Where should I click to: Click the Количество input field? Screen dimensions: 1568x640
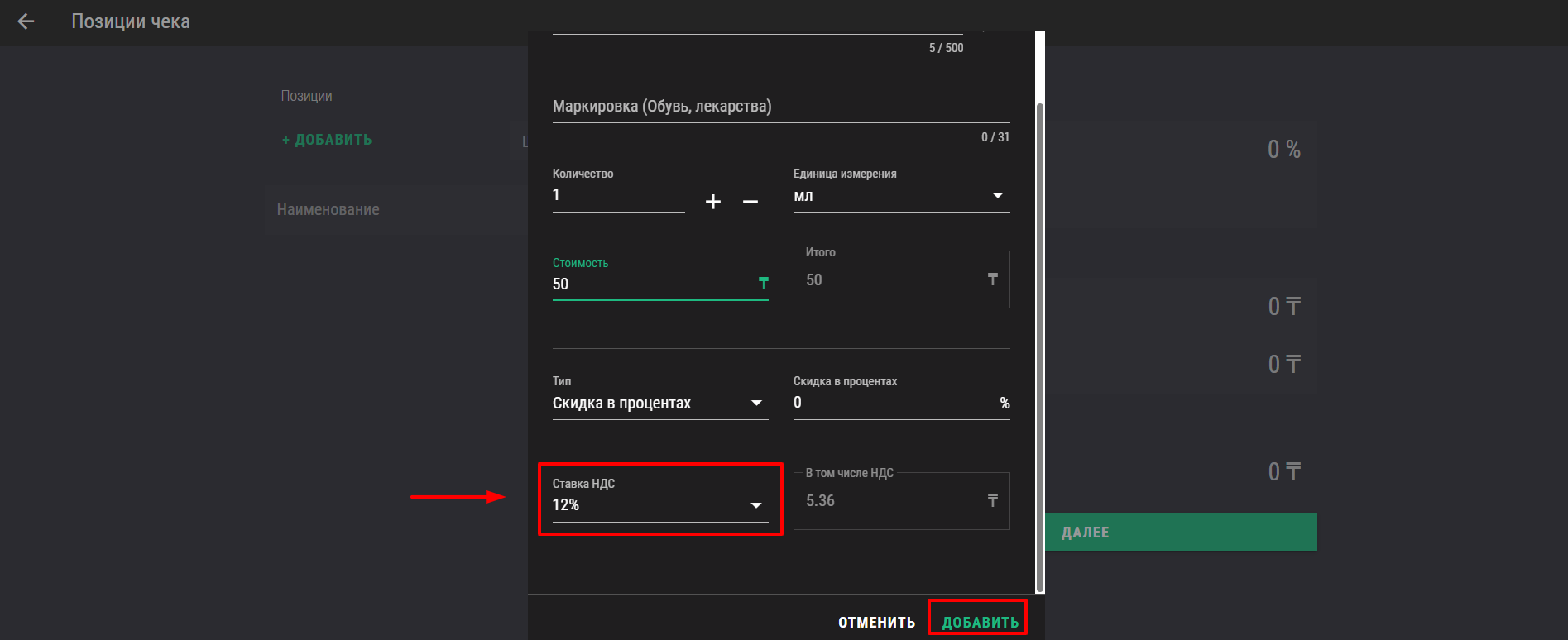(617, 195)
